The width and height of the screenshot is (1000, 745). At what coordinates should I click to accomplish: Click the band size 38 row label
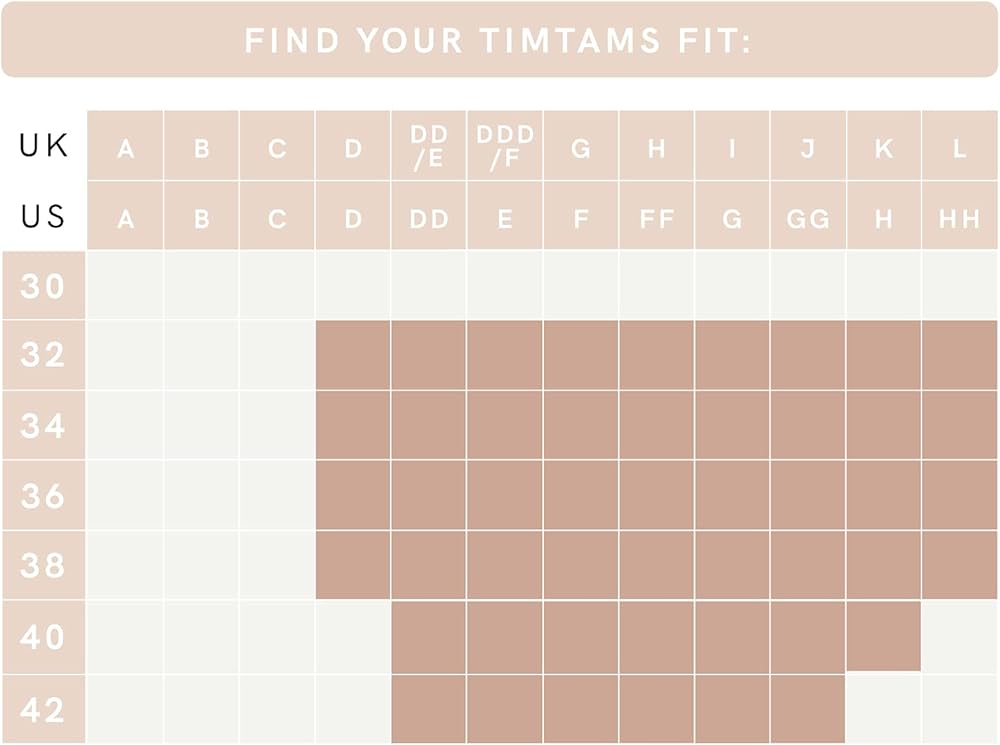pyautogui.click(x=43, y=566)
